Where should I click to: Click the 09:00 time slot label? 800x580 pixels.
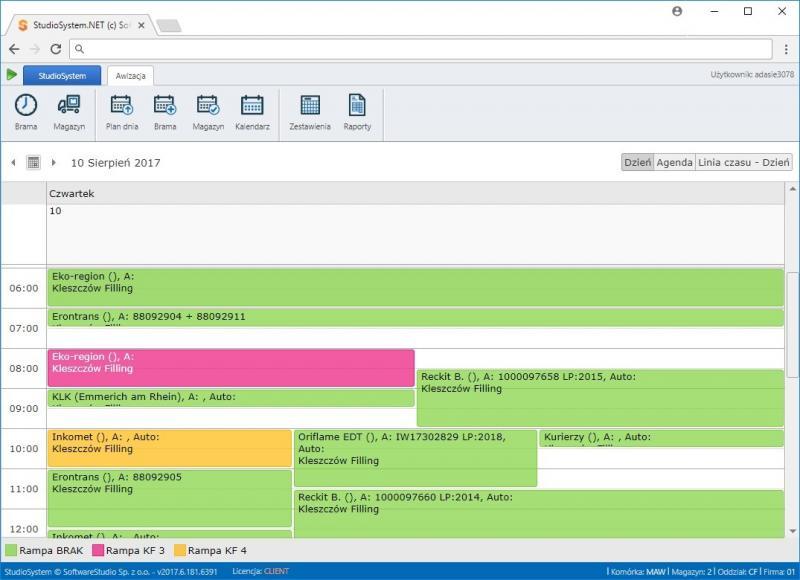(23, 409)
